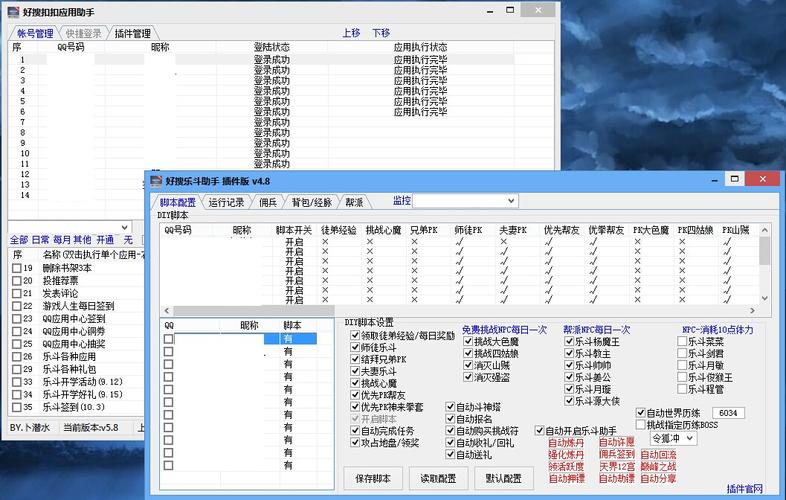Open the 佣兵 tab

click(268, 202)
